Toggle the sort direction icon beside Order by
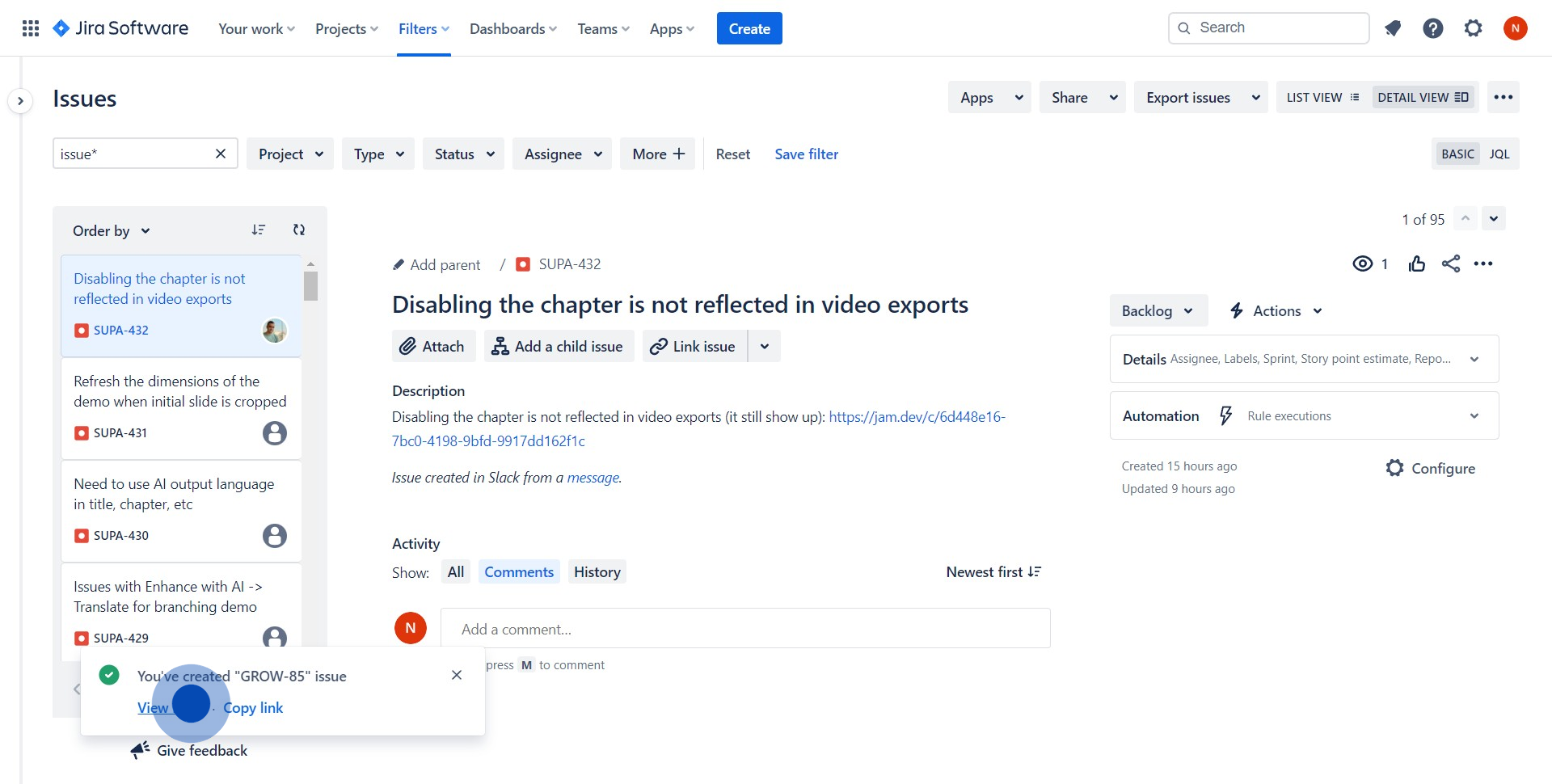1552x784 pixels. (258, 230)
